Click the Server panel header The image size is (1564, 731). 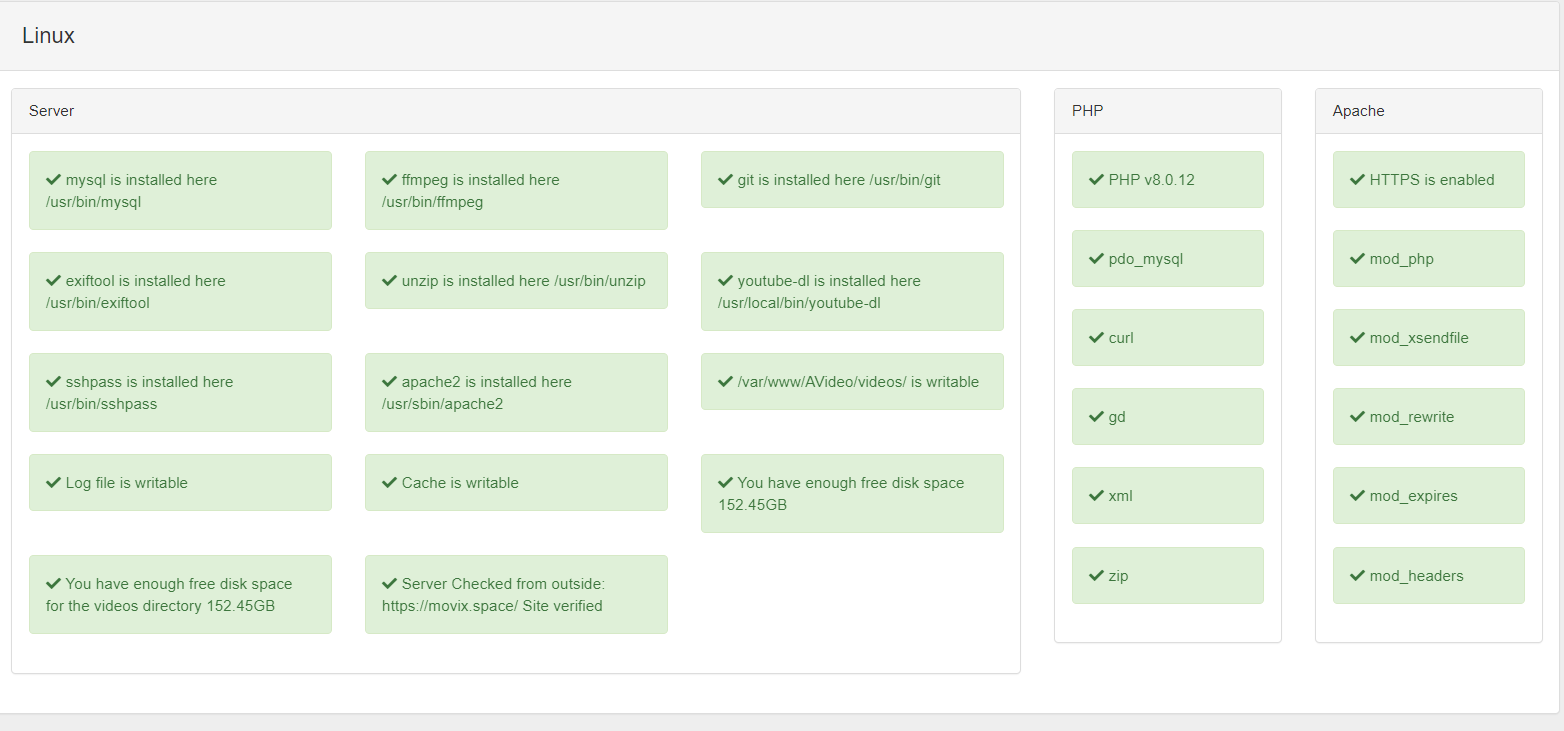[x=515, y=111]
